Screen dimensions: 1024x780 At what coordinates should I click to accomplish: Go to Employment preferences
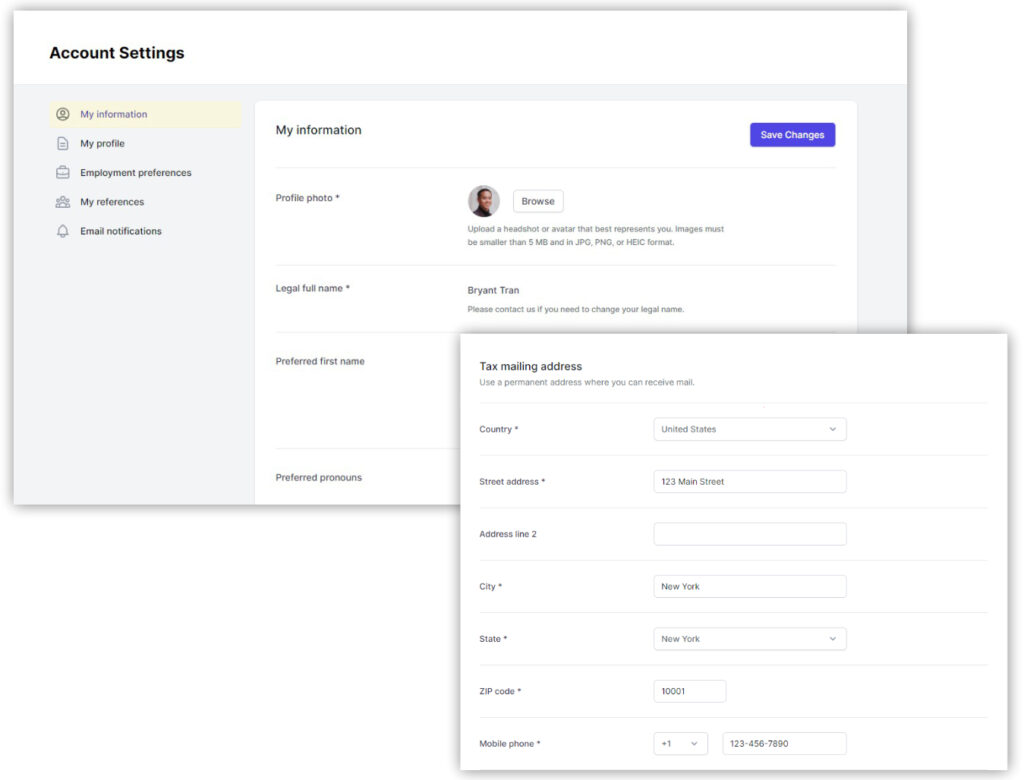point(135,173)
